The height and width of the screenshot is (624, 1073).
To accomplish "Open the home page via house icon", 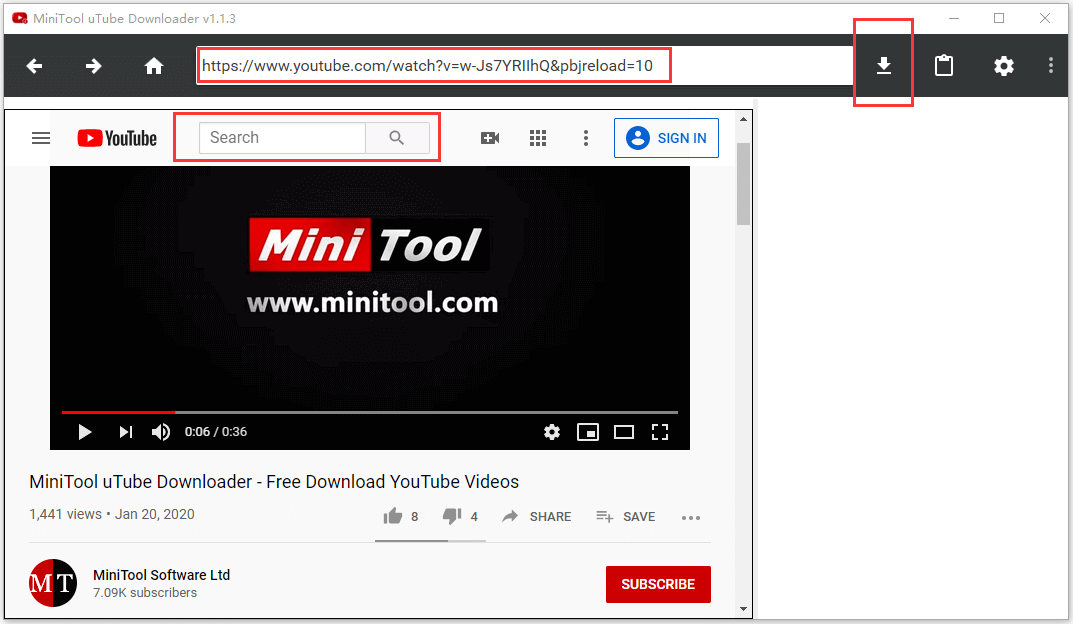I will (154, 66).
